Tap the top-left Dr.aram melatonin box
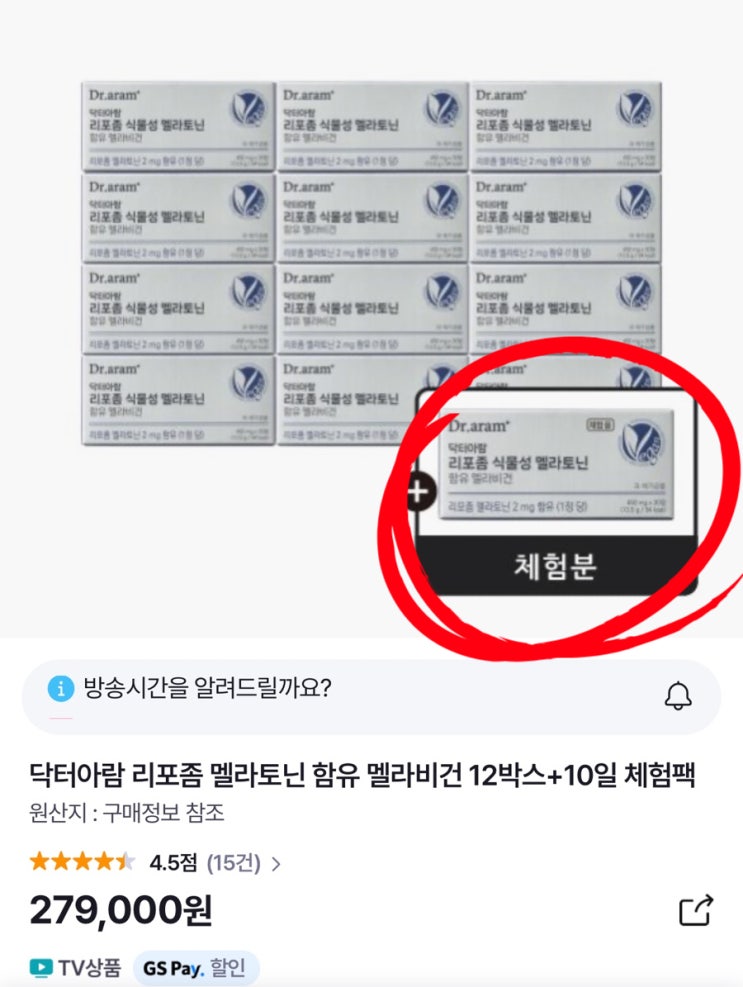Screen dimensions: 743x987 tap(179, 127)
